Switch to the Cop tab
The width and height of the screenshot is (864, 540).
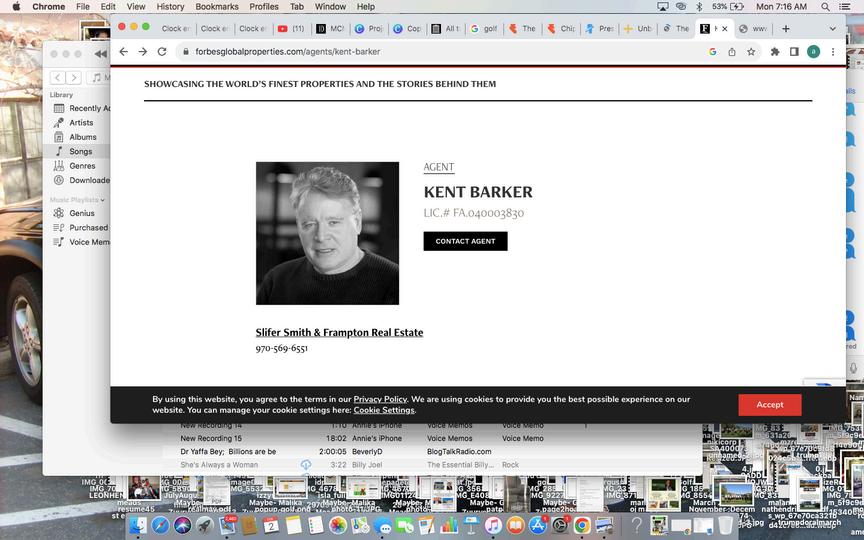407,29
